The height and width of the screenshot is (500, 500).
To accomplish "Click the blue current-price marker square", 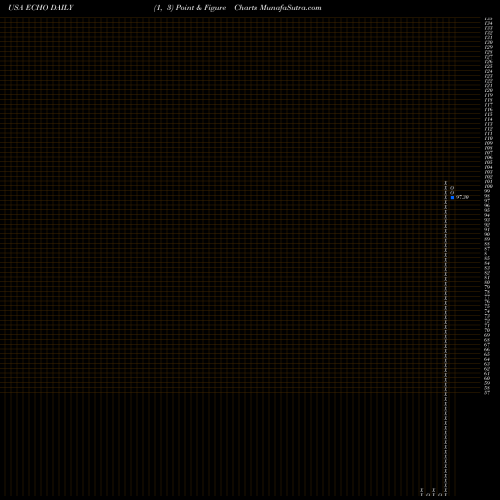I will (452, 197).
